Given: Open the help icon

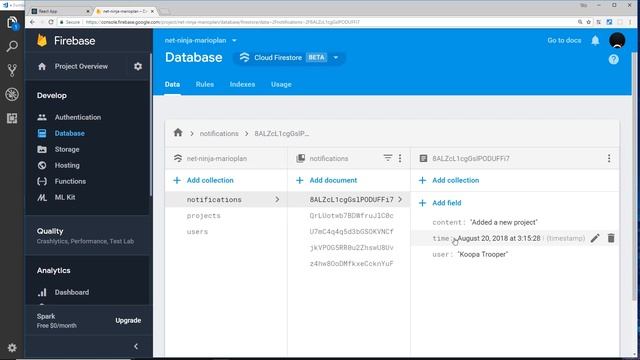Looking at the screenshot, I should 613,59.
